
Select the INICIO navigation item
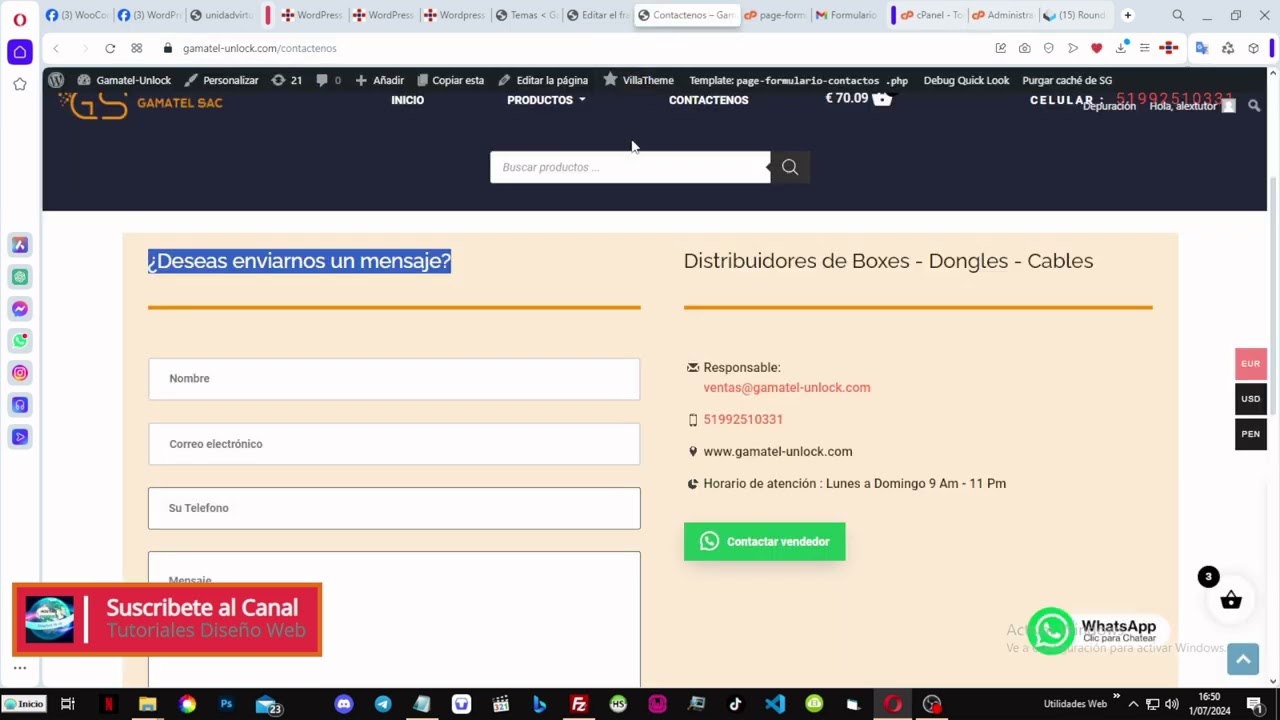point(407,100)
